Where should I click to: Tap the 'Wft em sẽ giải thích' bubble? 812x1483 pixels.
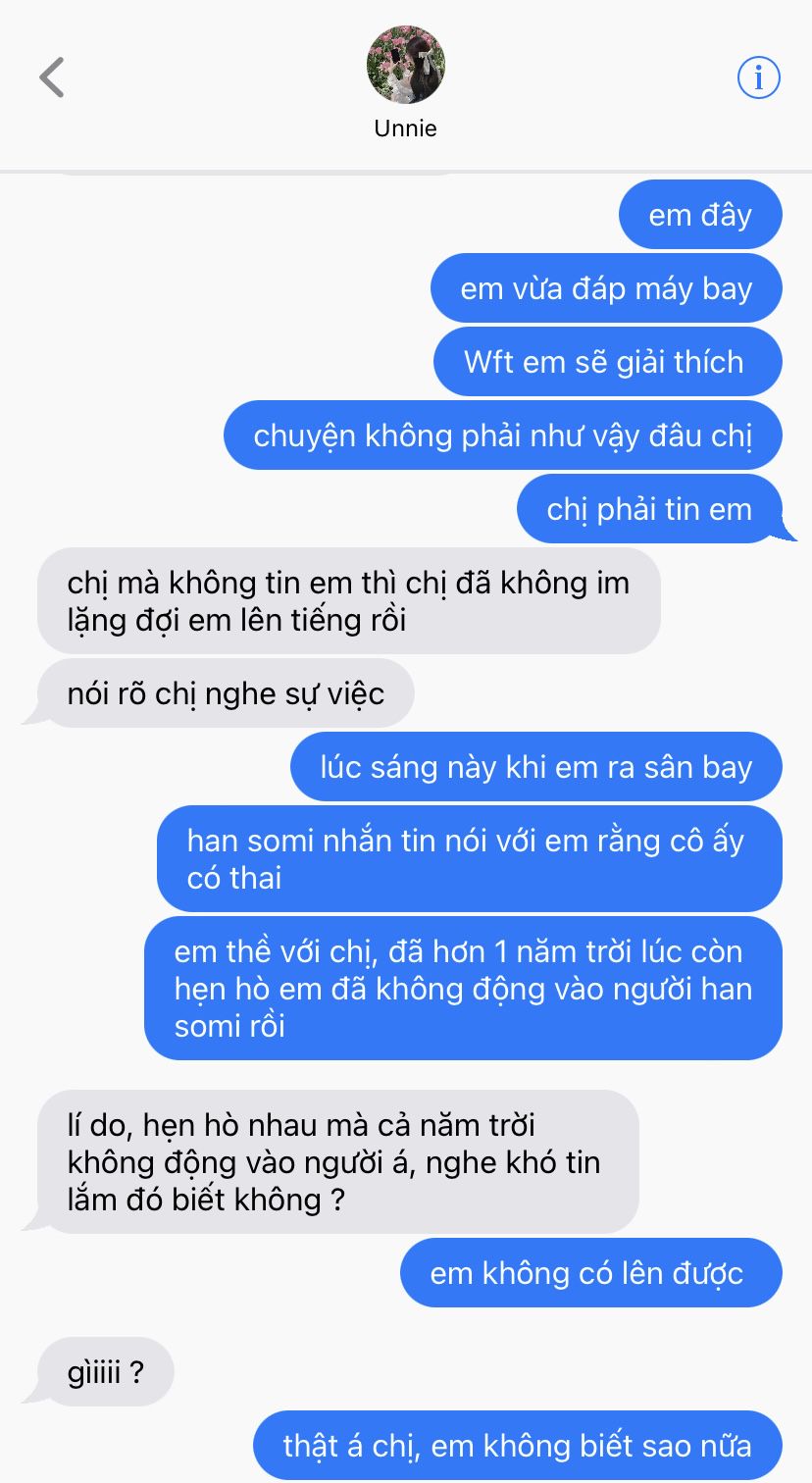point(608,362)
